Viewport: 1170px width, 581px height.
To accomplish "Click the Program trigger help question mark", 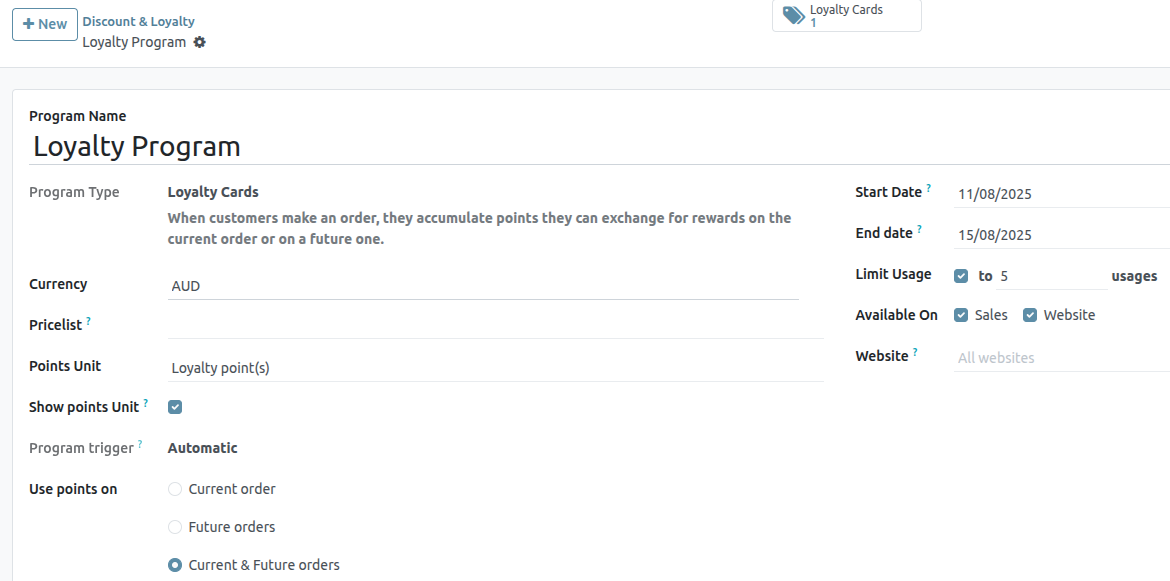I will (x=140, y=444).
